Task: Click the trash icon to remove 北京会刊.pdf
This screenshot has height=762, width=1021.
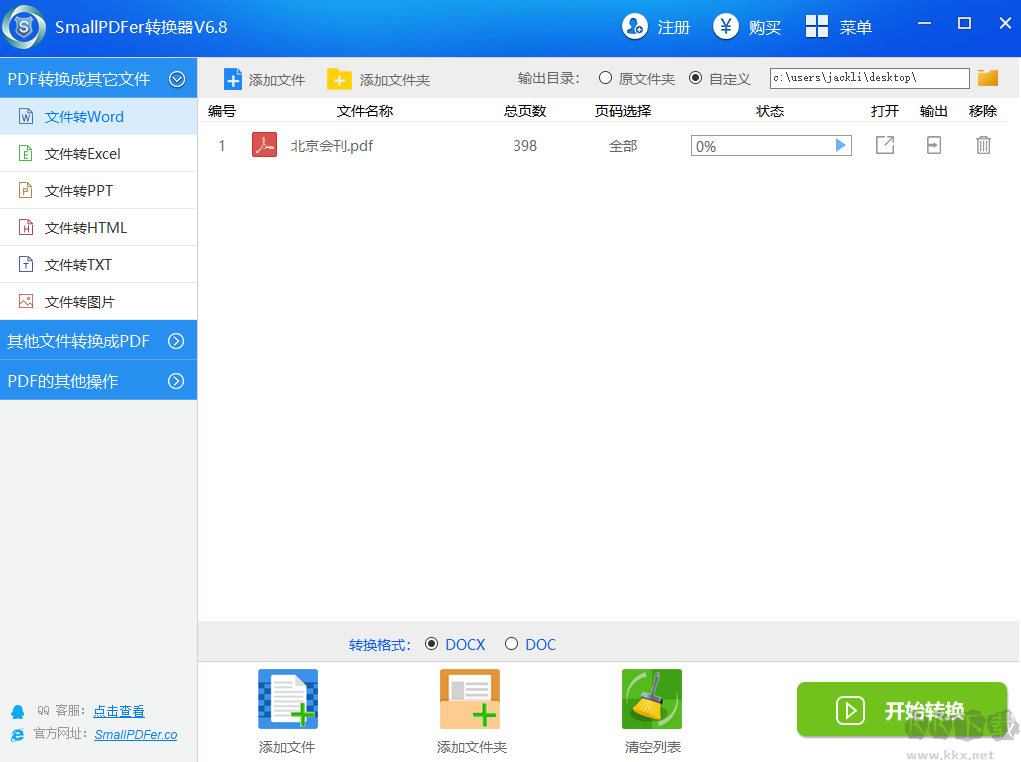Action: (x=982, y=145)
